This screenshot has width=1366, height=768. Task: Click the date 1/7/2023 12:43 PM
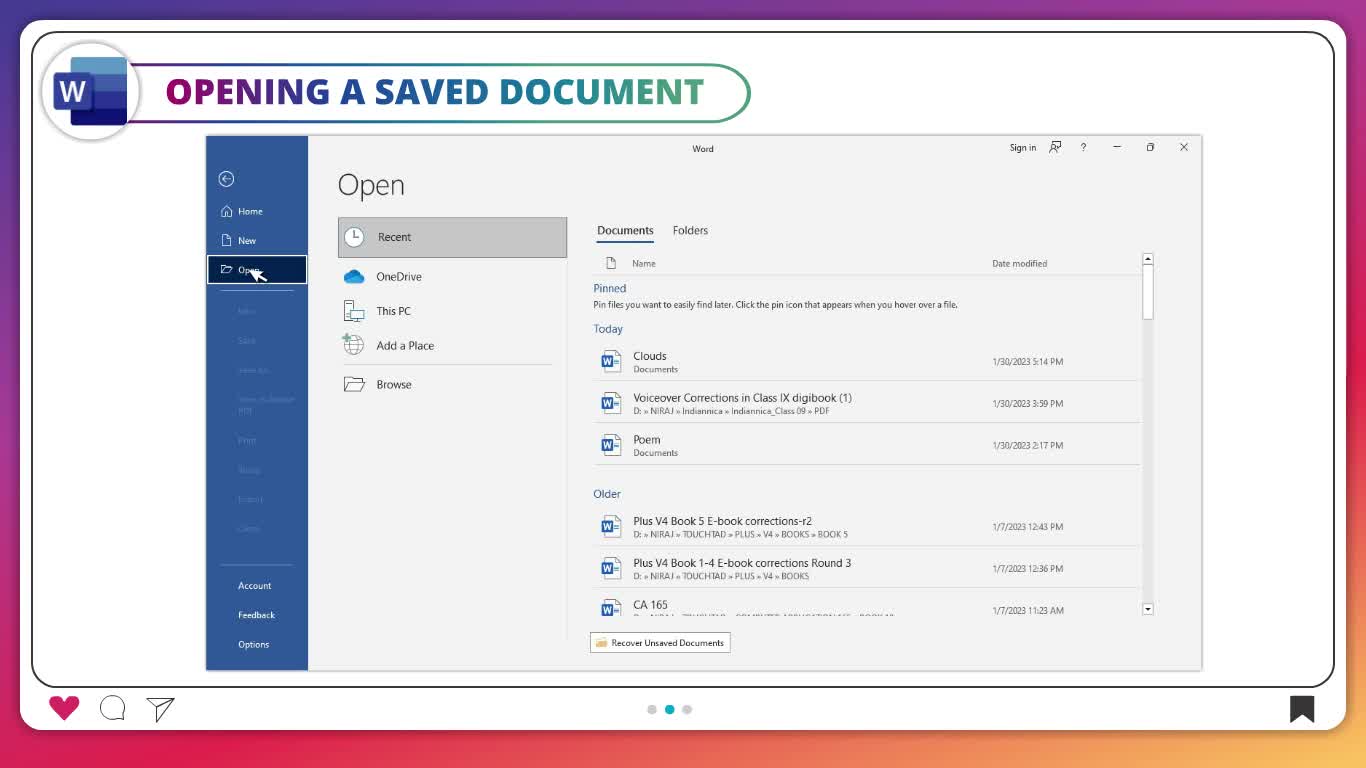[1027, 527]
